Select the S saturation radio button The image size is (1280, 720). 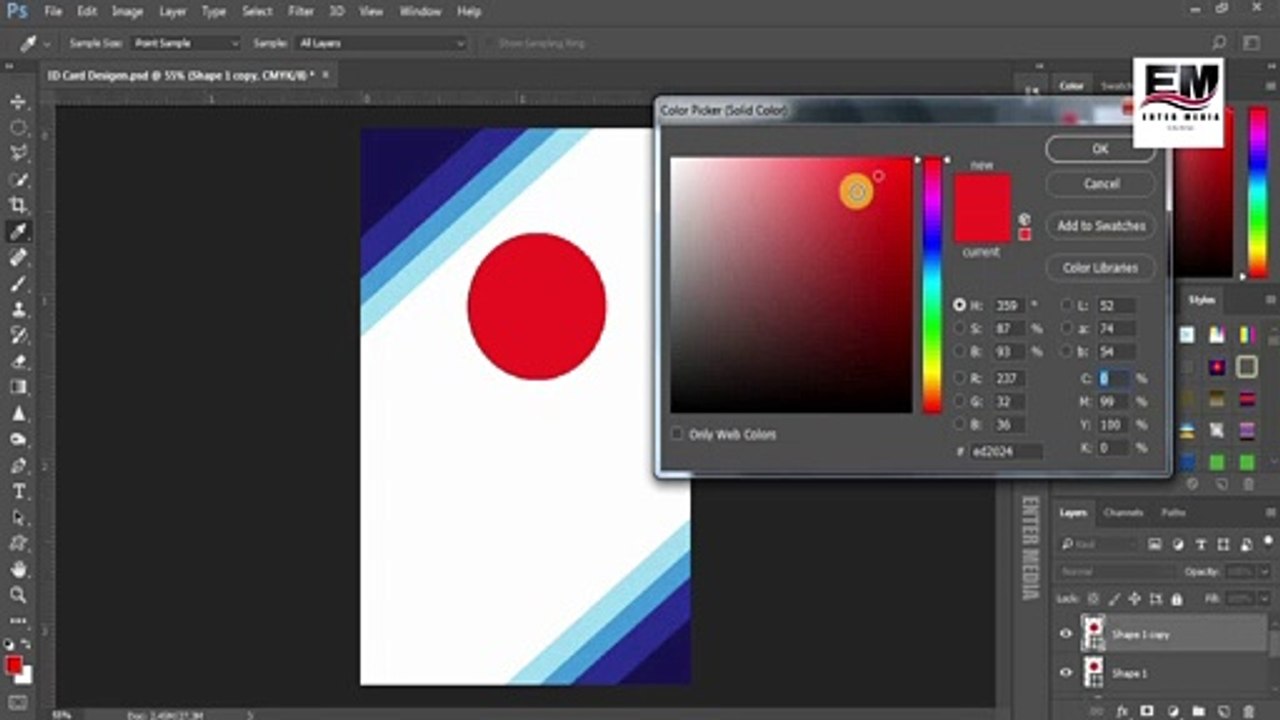960,328
